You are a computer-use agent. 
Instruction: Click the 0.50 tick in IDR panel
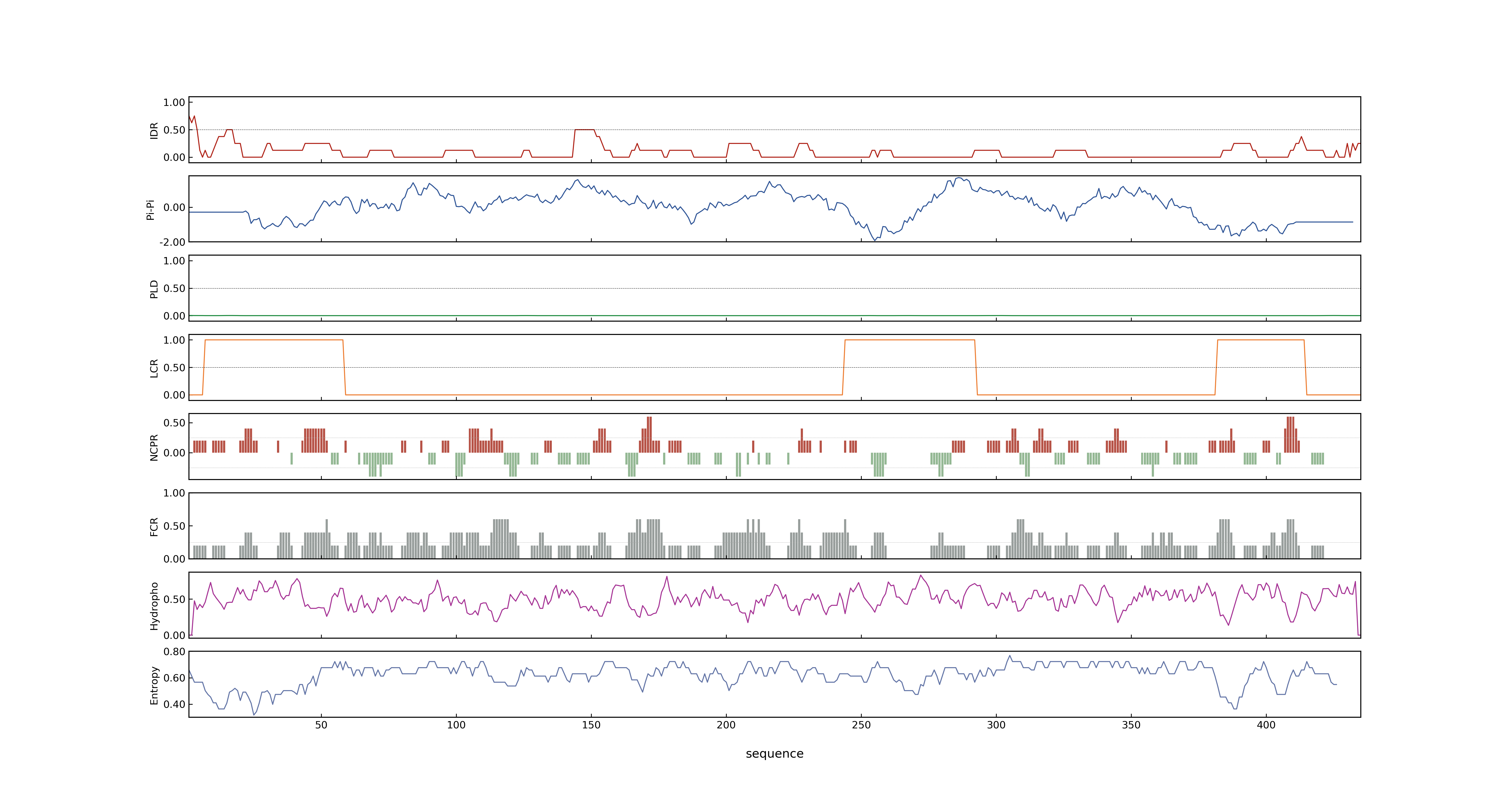pyautogui.click(x=174, y=130)
